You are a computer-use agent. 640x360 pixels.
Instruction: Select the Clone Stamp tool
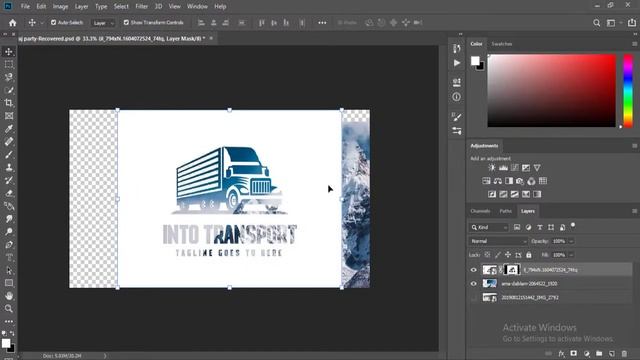click(9, 167)
